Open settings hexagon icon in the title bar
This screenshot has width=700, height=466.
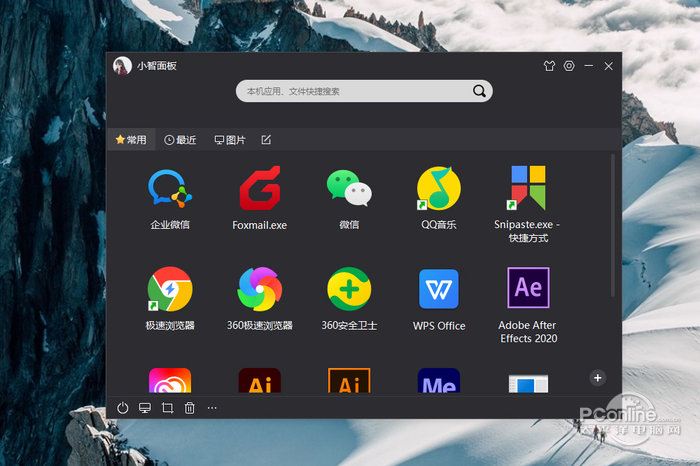(x=569, y=66)
